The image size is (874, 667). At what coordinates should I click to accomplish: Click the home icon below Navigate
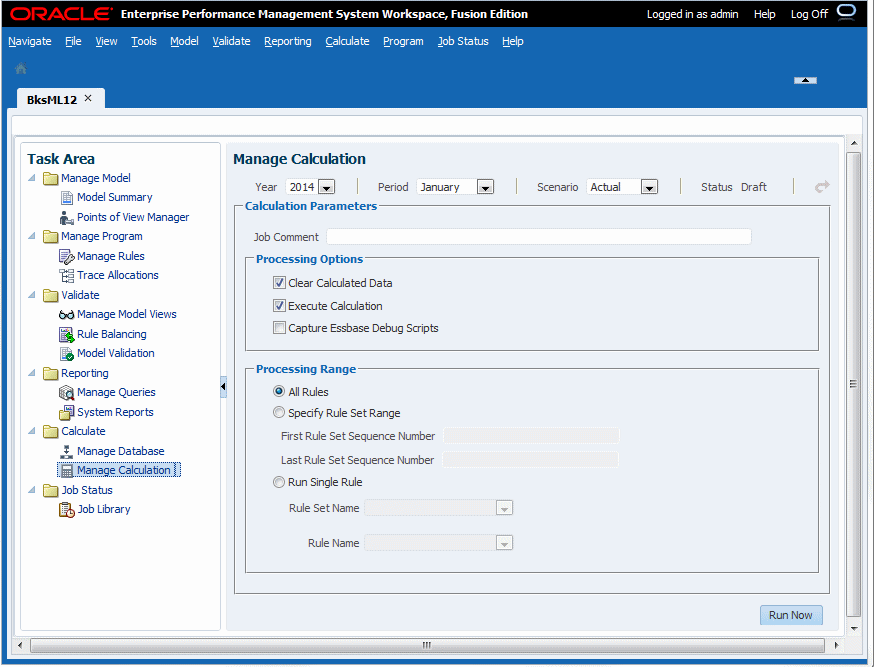tap(21, 69)
